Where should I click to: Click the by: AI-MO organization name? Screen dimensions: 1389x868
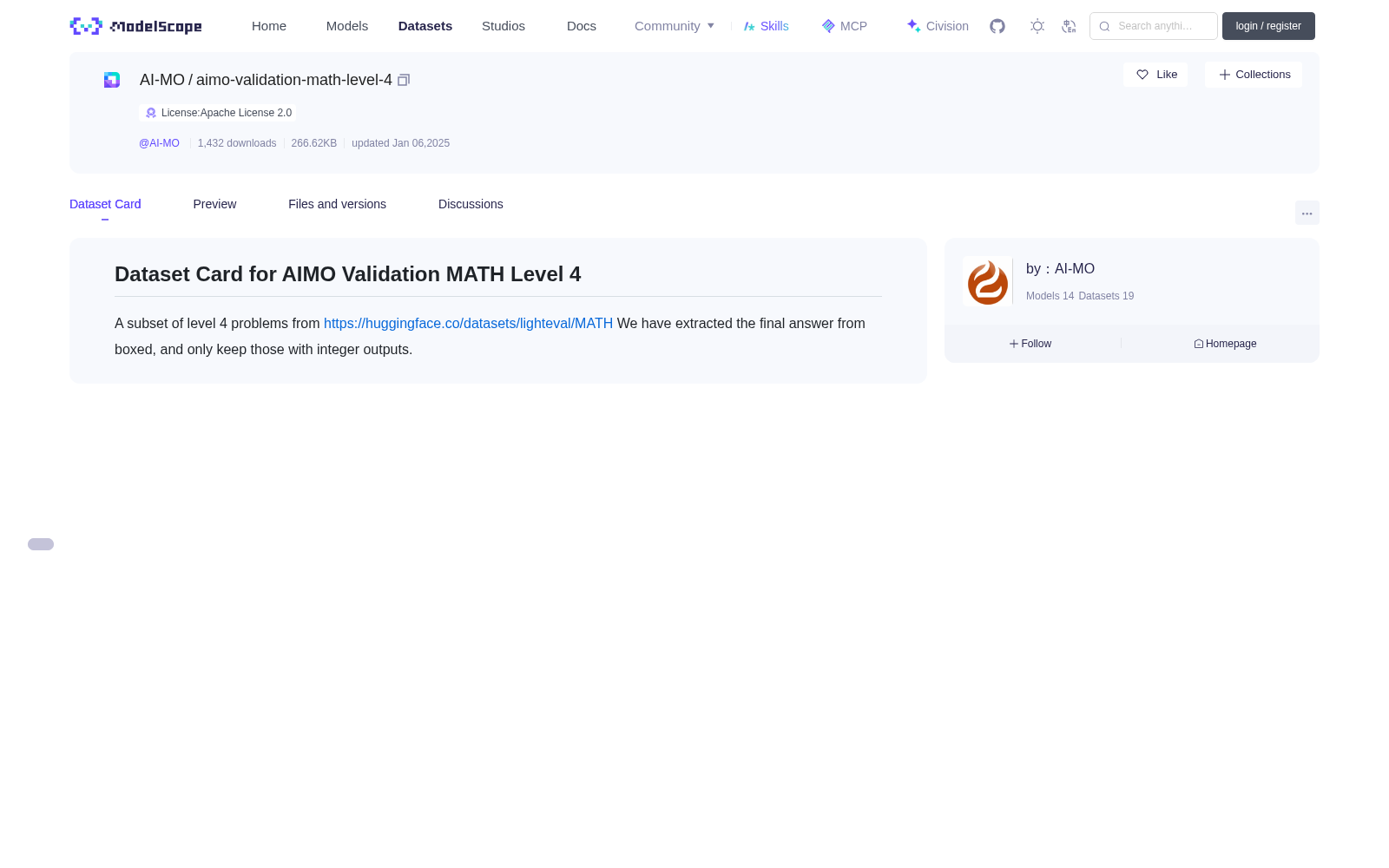[1060, 269]
